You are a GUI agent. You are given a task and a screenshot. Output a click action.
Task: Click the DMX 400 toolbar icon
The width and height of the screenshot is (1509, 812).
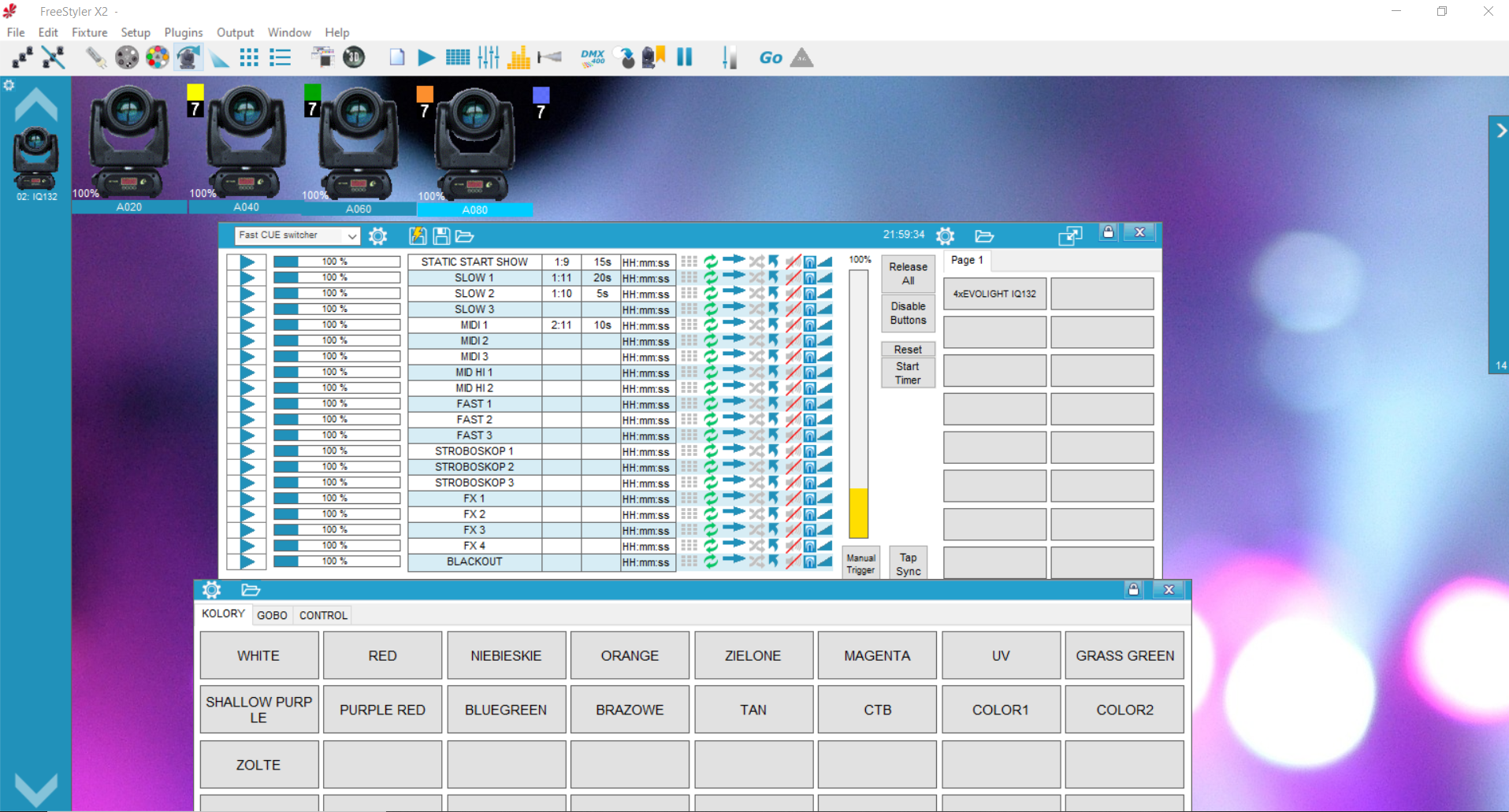[593, 57]
